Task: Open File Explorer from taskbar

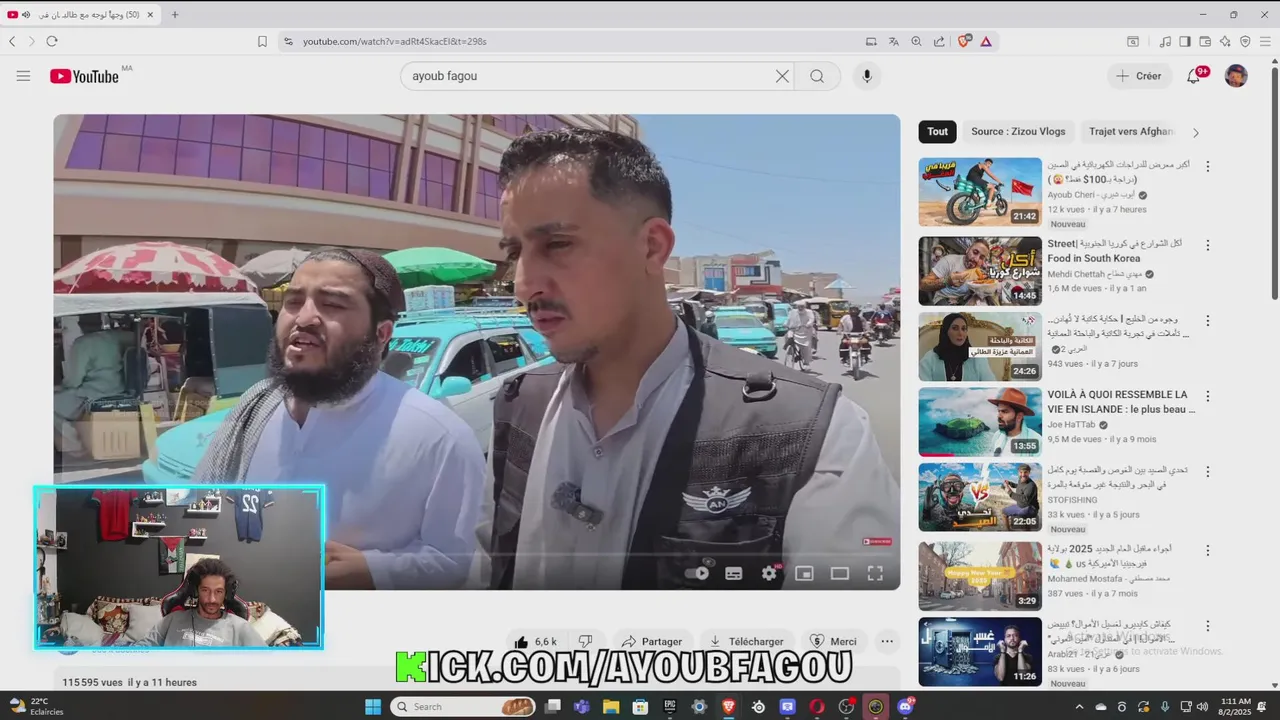Action: [x=611, y=707]
